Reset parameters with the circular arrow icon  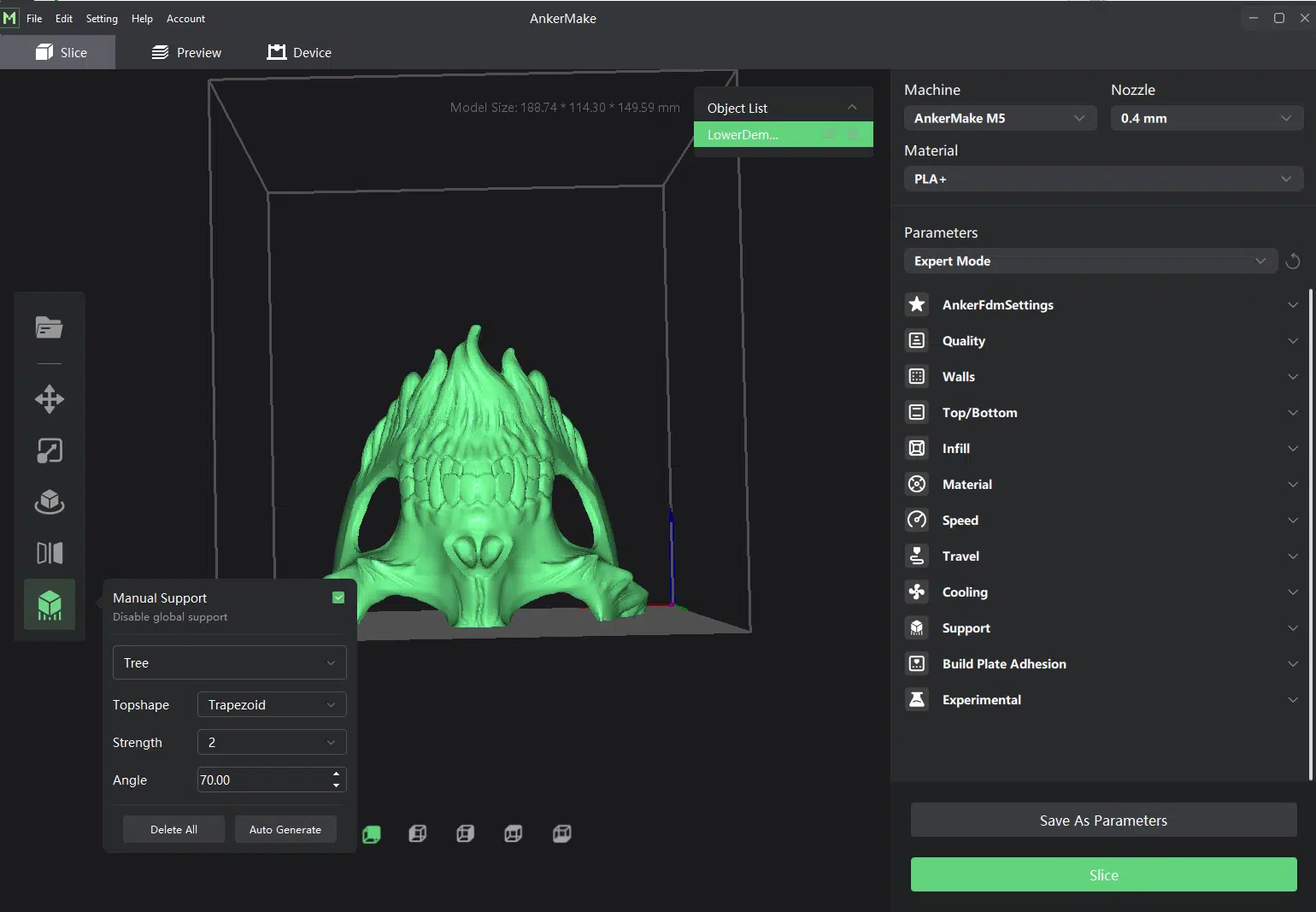[x=1292, y=262]
